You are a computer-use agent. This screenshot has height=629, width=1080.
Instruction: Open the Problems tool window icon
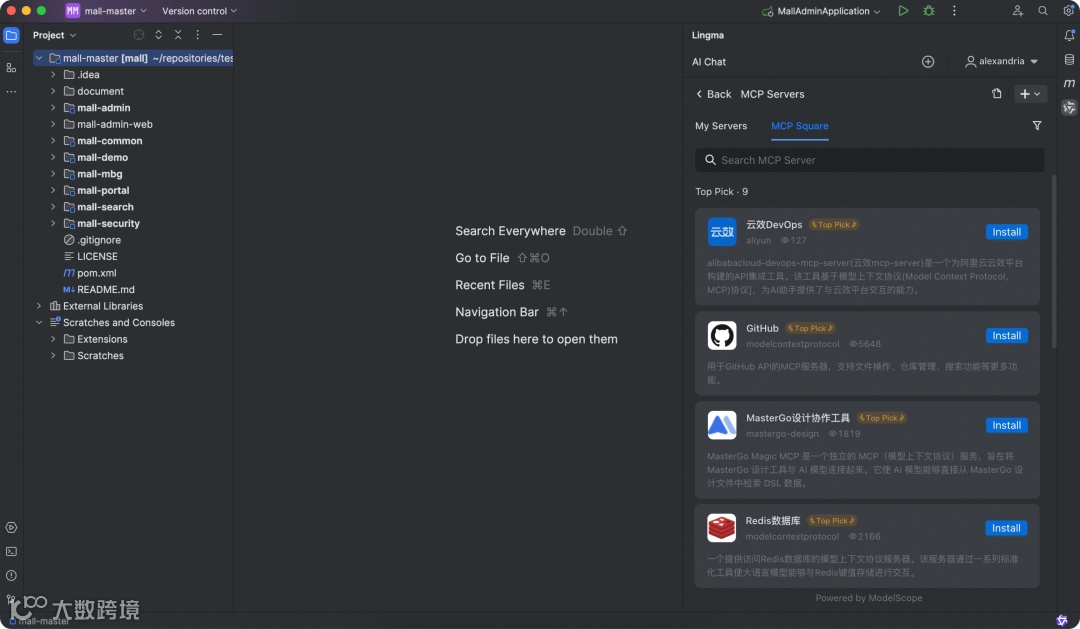[x=11, y=576]
